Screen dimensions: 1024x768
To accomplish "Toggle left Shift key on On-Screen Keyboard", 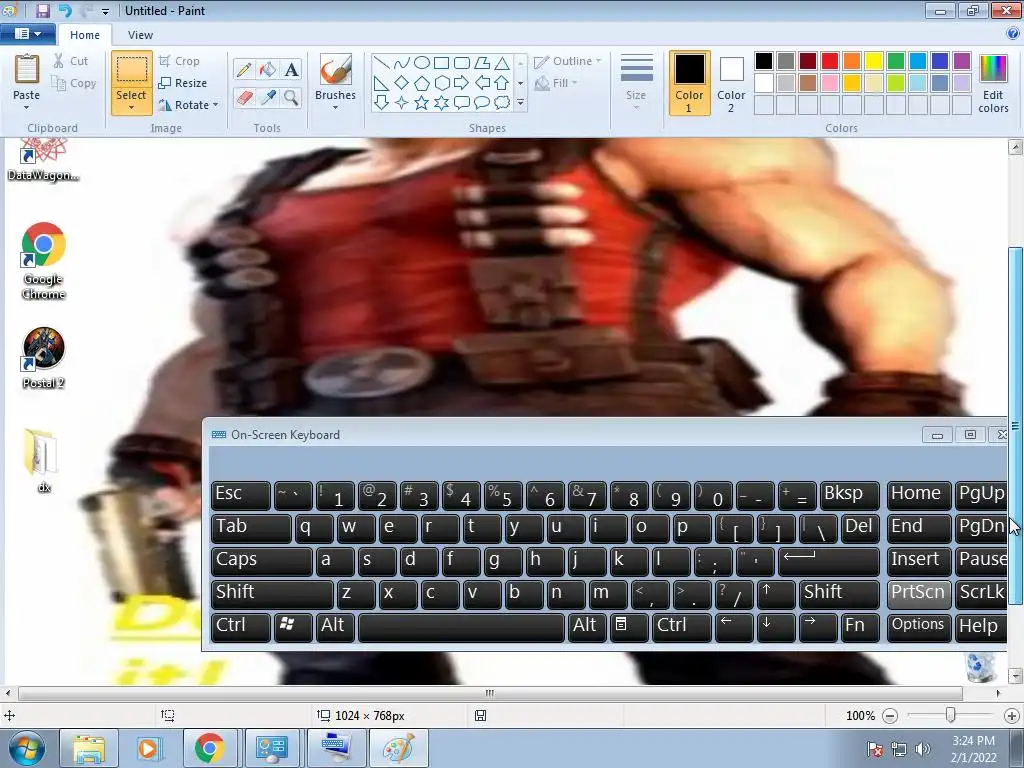I will (x=272, y=594).
